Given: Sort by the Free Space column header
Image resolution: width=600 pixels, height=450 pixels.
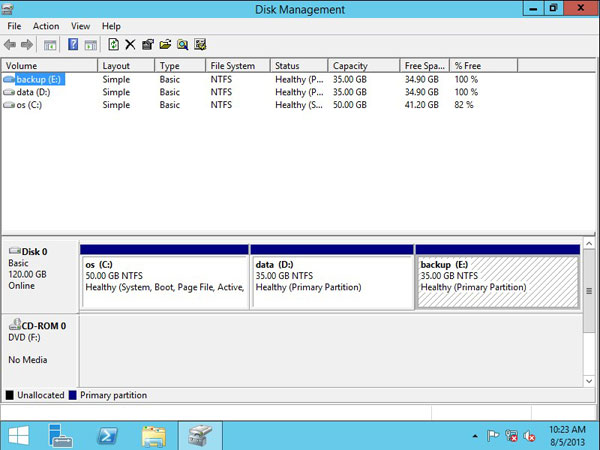Looking at the screenshot, I should click(x=425, y=66).
